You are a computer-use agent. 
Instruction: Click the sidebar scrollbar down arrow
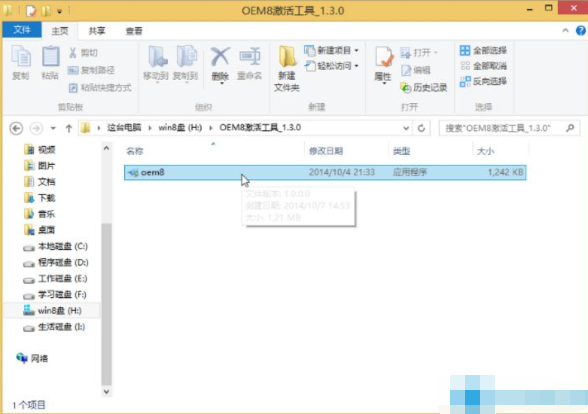[x=106, y=392]
